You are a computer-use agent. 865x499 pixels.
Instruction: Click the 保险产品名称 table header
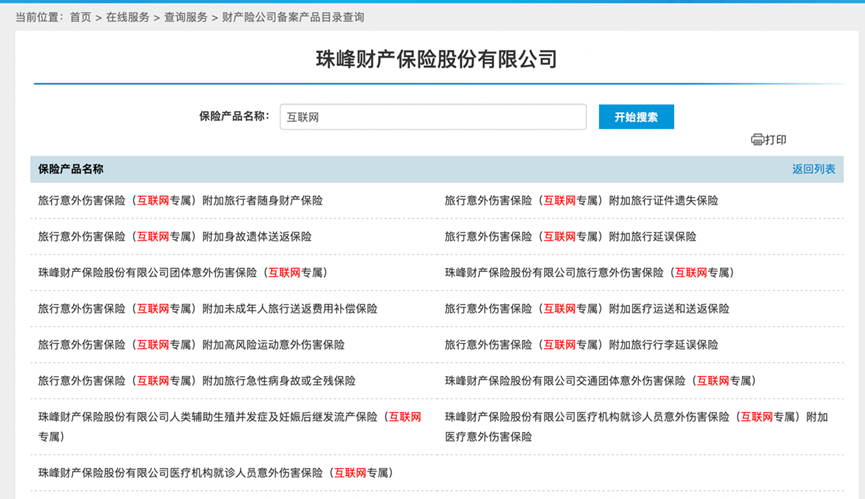pyautogui.click(x=71, y=169)
